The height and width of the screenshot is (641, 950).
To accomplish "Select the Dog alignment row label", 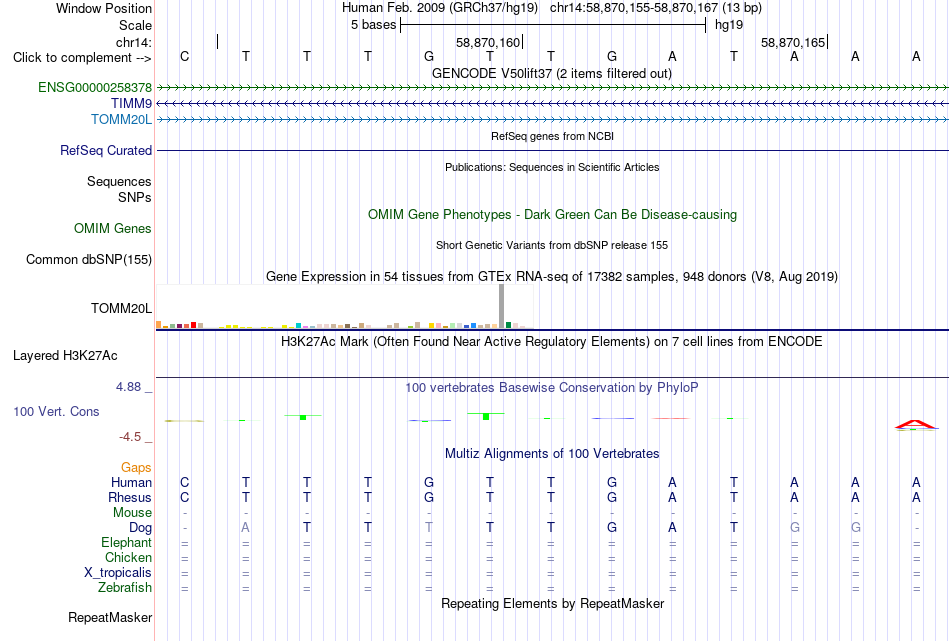I will tap(141, 528).
